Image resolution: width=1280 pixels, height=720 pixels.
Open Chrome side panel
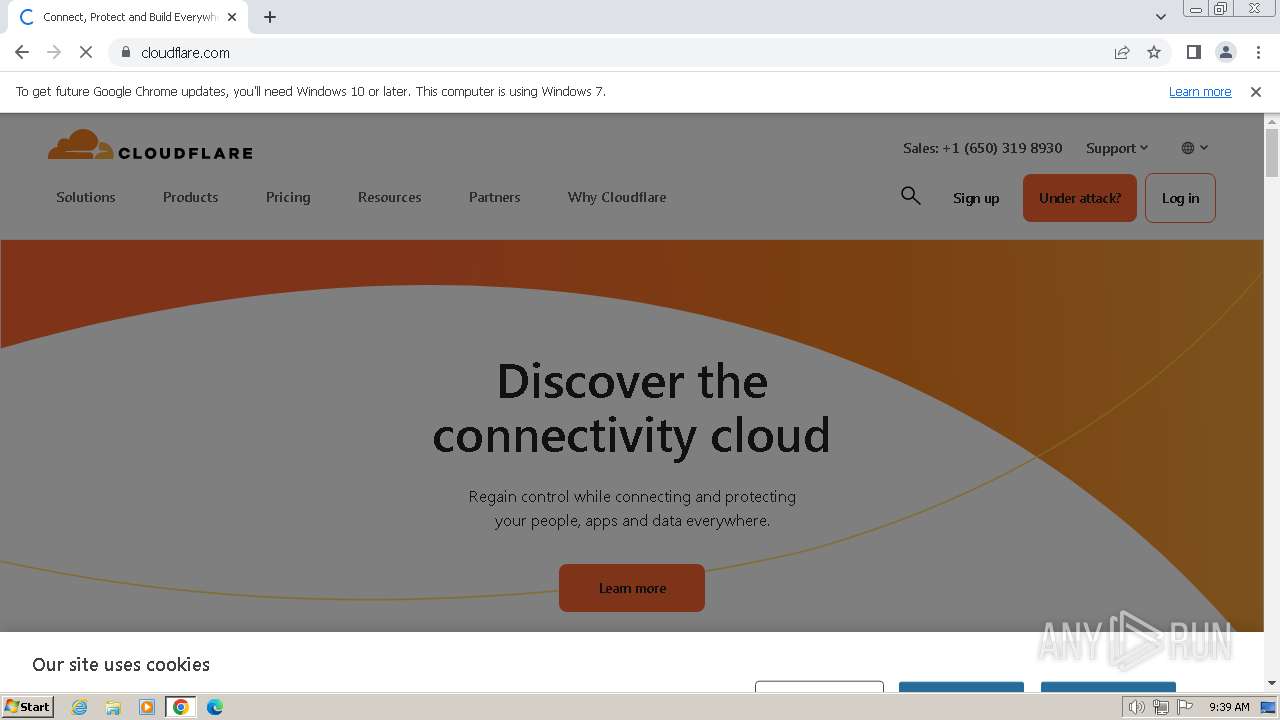click(x=1194, y=52)
